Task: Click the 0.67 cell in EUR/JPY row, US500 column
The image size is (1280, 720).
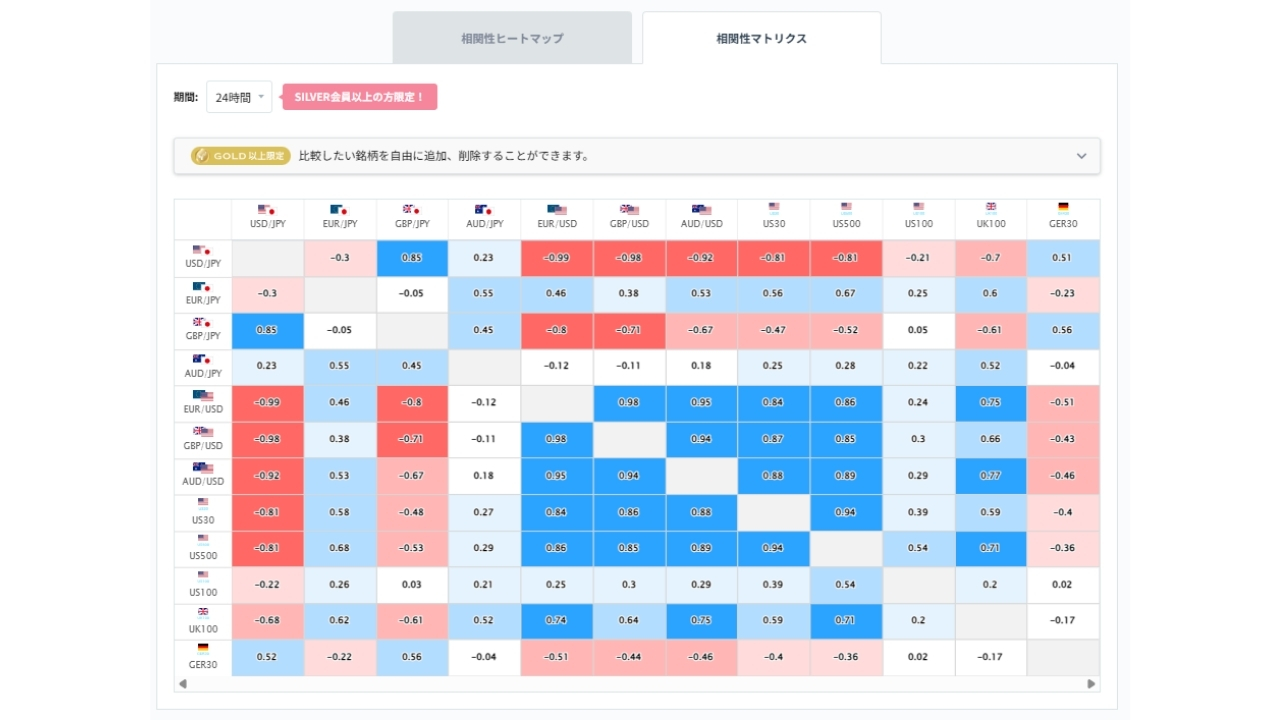Action: tap(846, 294)
